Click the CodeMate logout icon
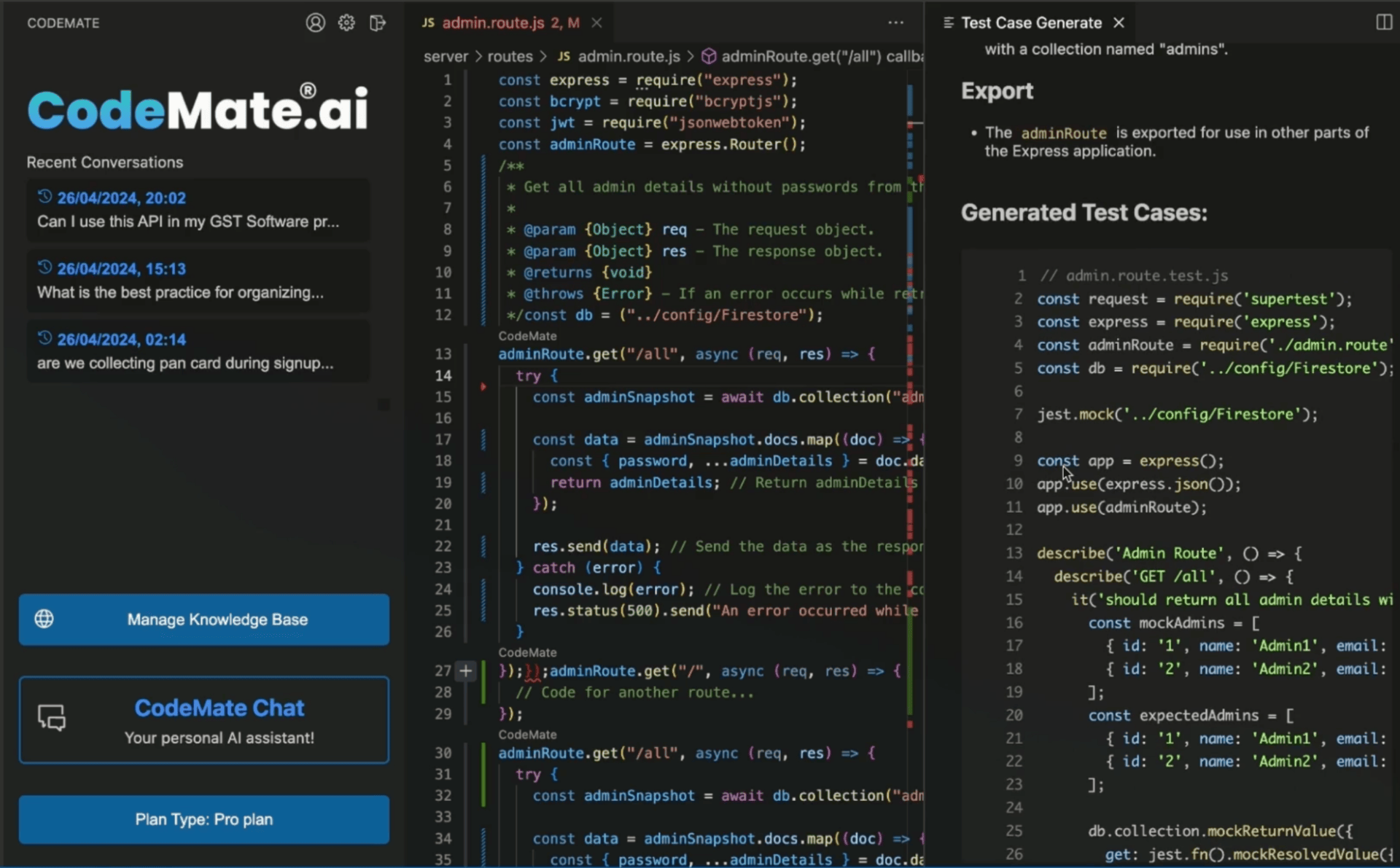 [x=377, y=23]
